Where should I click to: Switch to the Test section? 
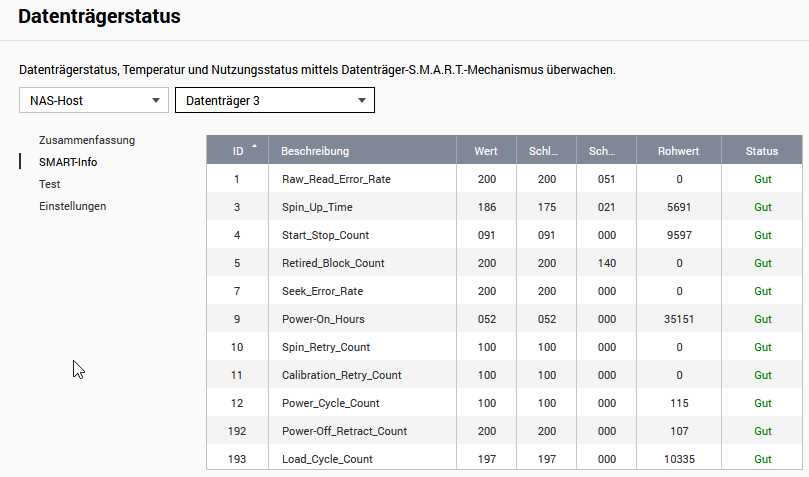coord(50,184)
